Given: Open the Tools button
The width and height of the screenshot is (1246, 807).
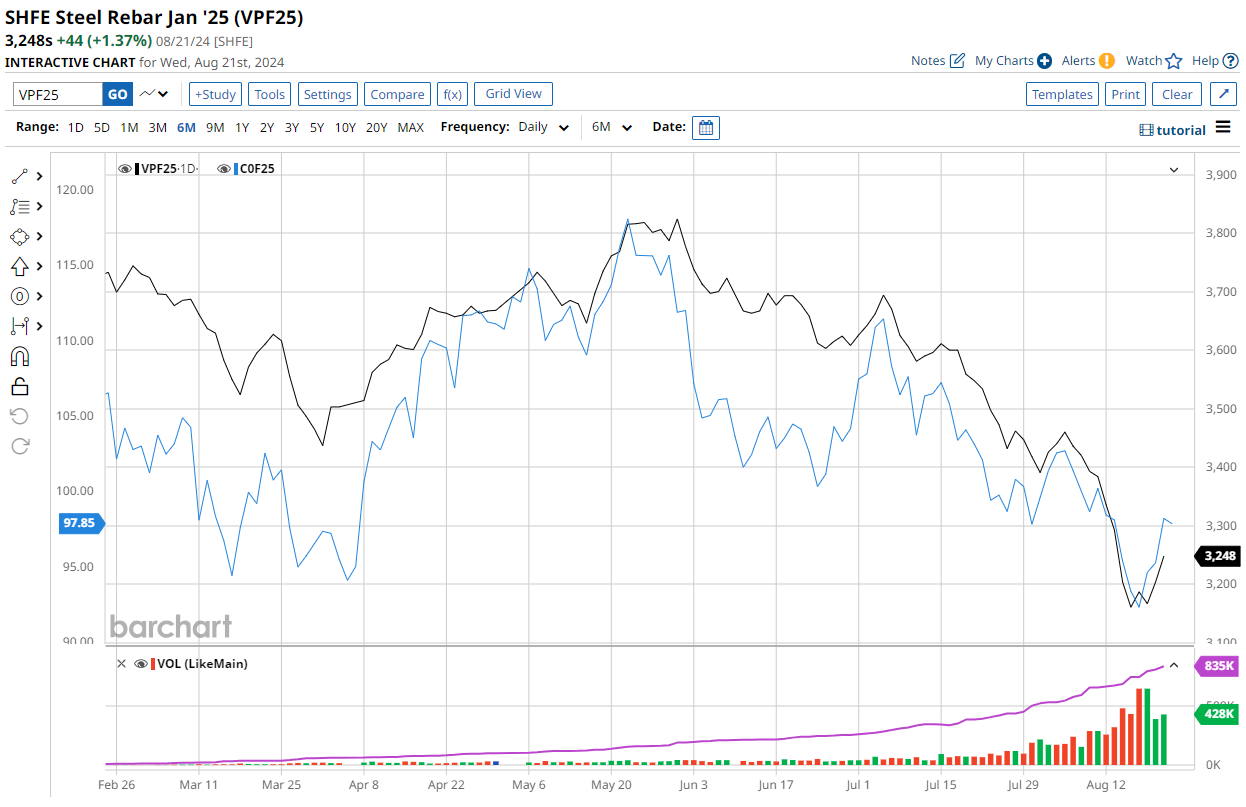Looking at the screenshot, I should tap(269, 94).
